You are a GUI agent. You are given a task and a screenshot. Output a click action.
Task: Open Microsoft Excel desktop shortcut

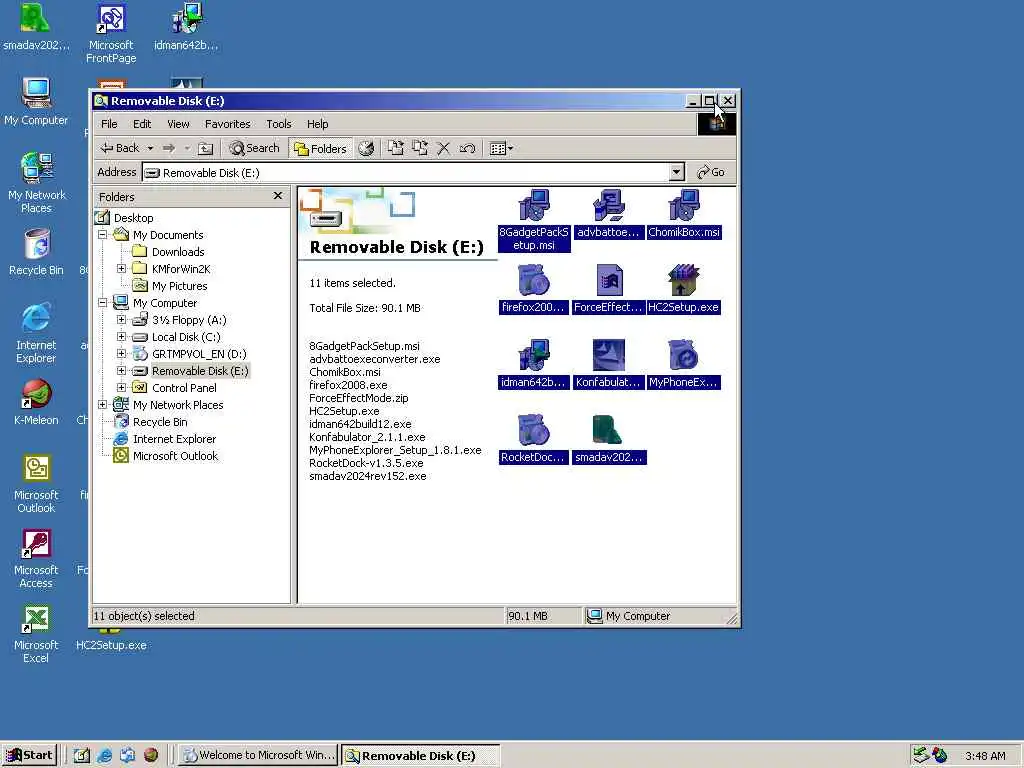(36, 634)
